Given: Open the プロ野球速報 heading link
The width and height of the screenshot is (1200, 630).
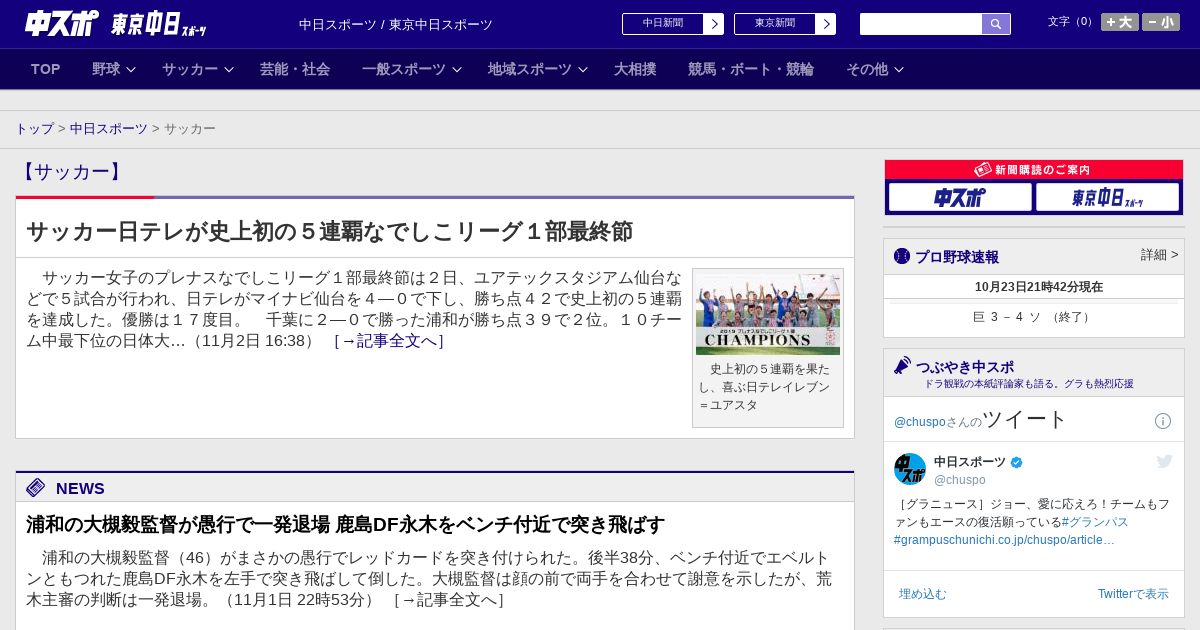Looking at the screenshot, I should pos(957,256).
